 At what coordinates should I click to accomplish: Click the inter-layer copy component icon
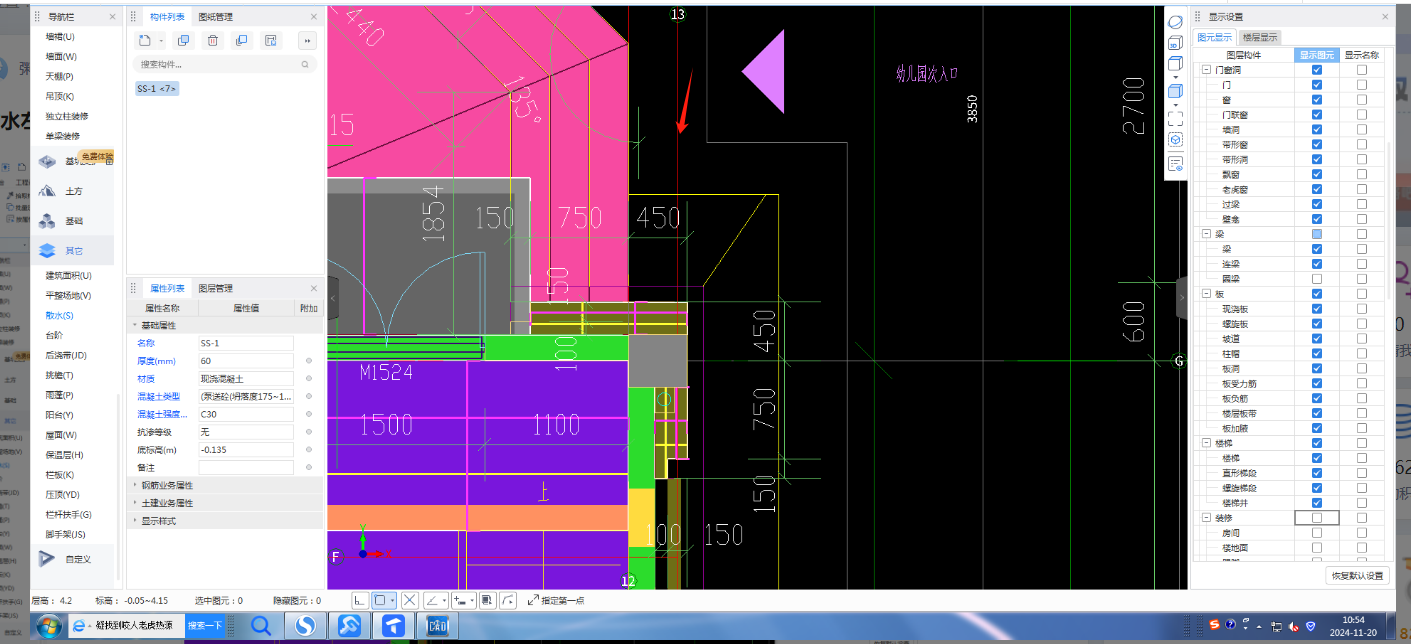coord(241,40)
